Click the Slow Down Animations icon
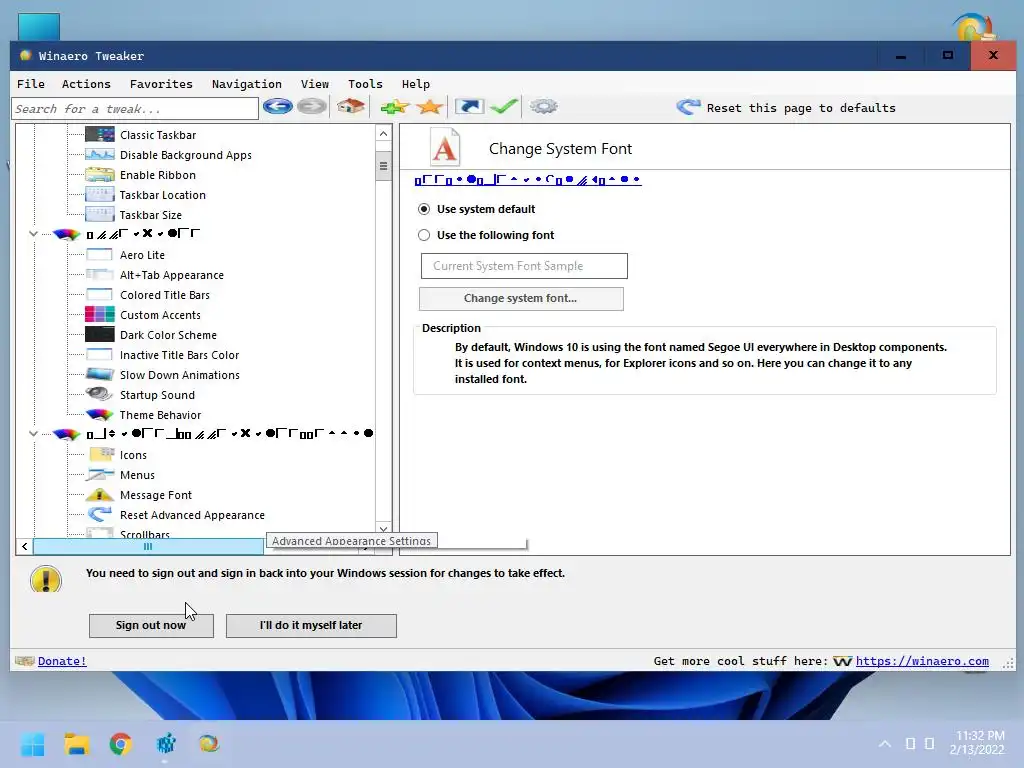Viewport: 1024px width, 768px height. [100, 375]
